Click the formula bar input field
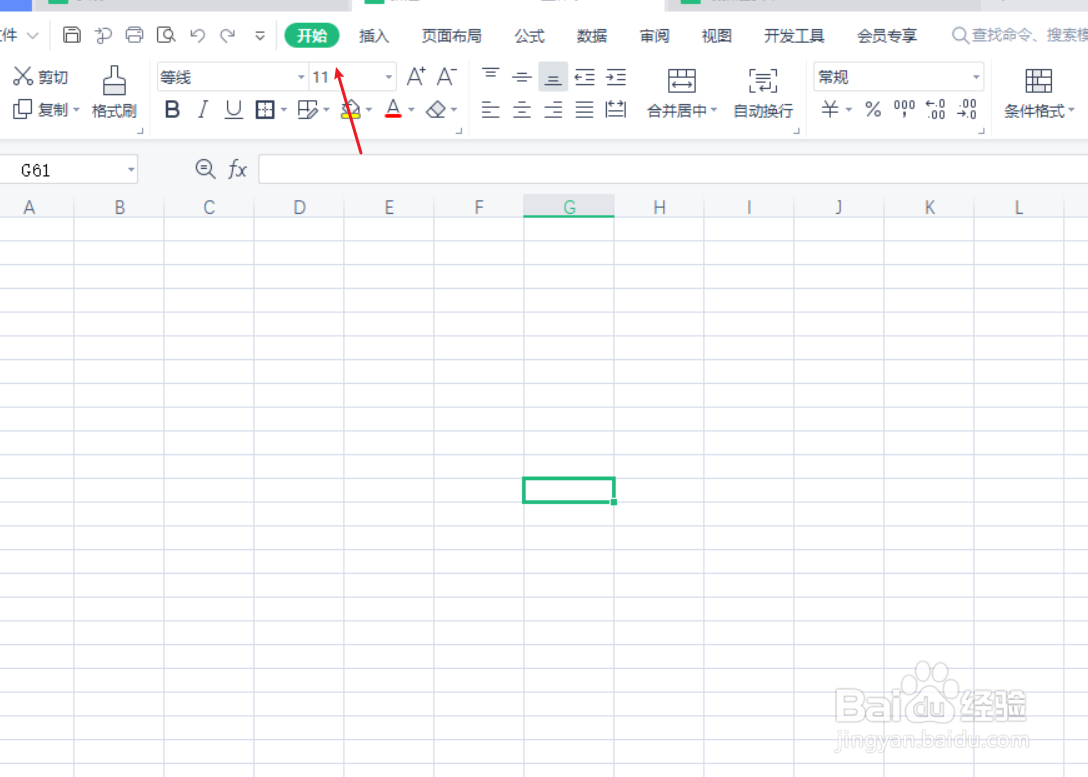The height and width of the screenshot is (777, 1088). 673,169
